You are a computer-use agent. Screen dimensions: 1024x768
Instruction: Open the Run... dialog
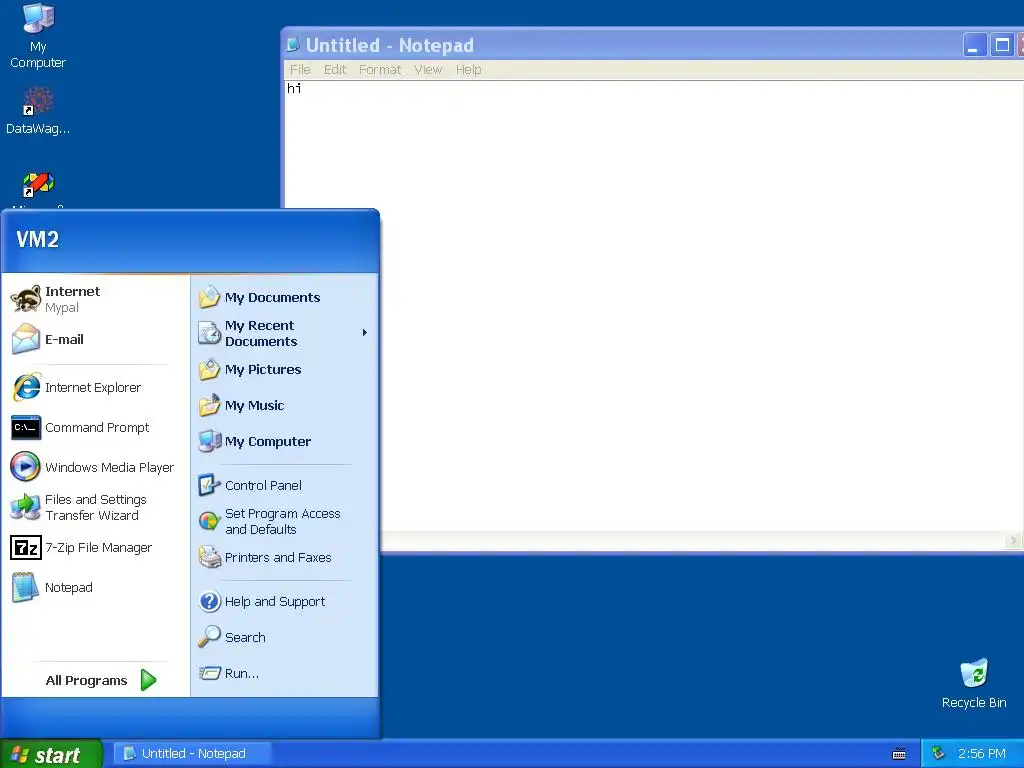(x=284, y=673)
